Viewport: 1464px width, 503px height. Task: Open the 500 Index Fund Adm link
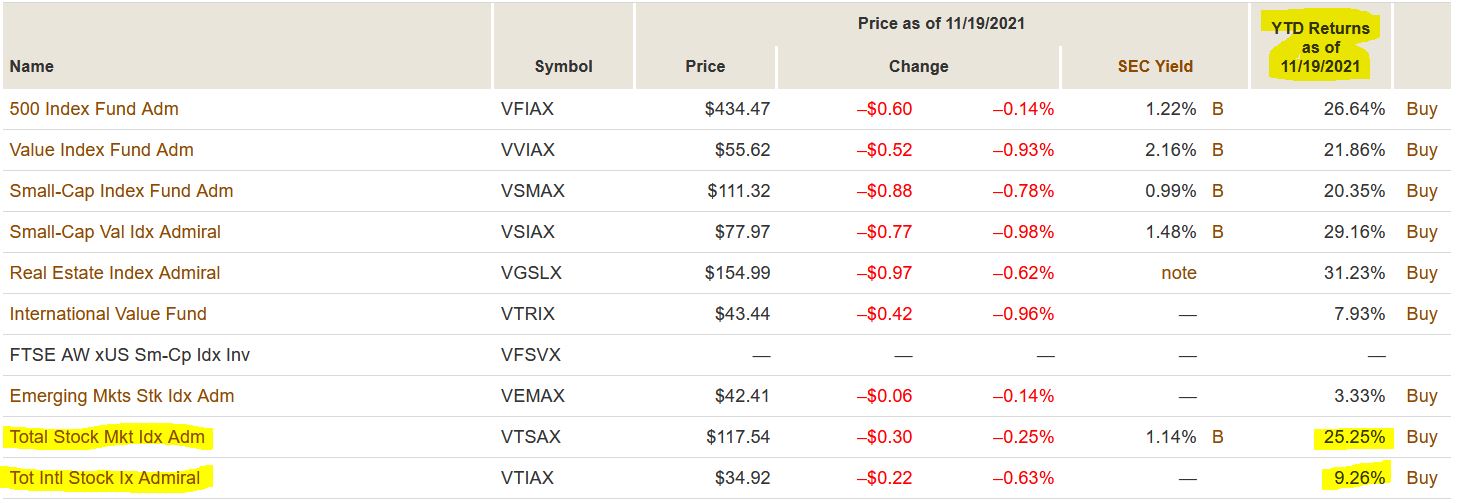tap(94, 108)
